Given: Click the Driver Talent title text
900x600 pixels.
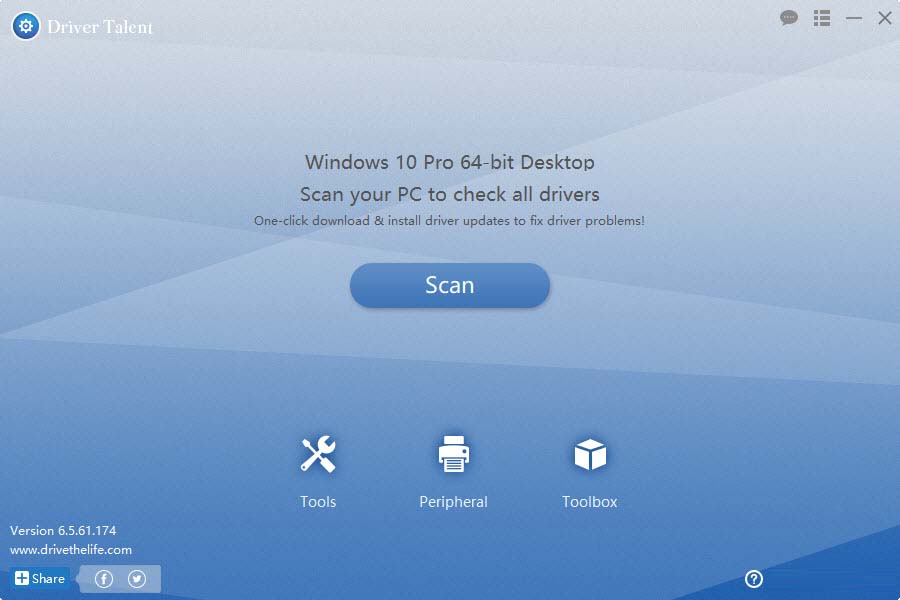Looking at the screenshot, I should pos(100,27).
